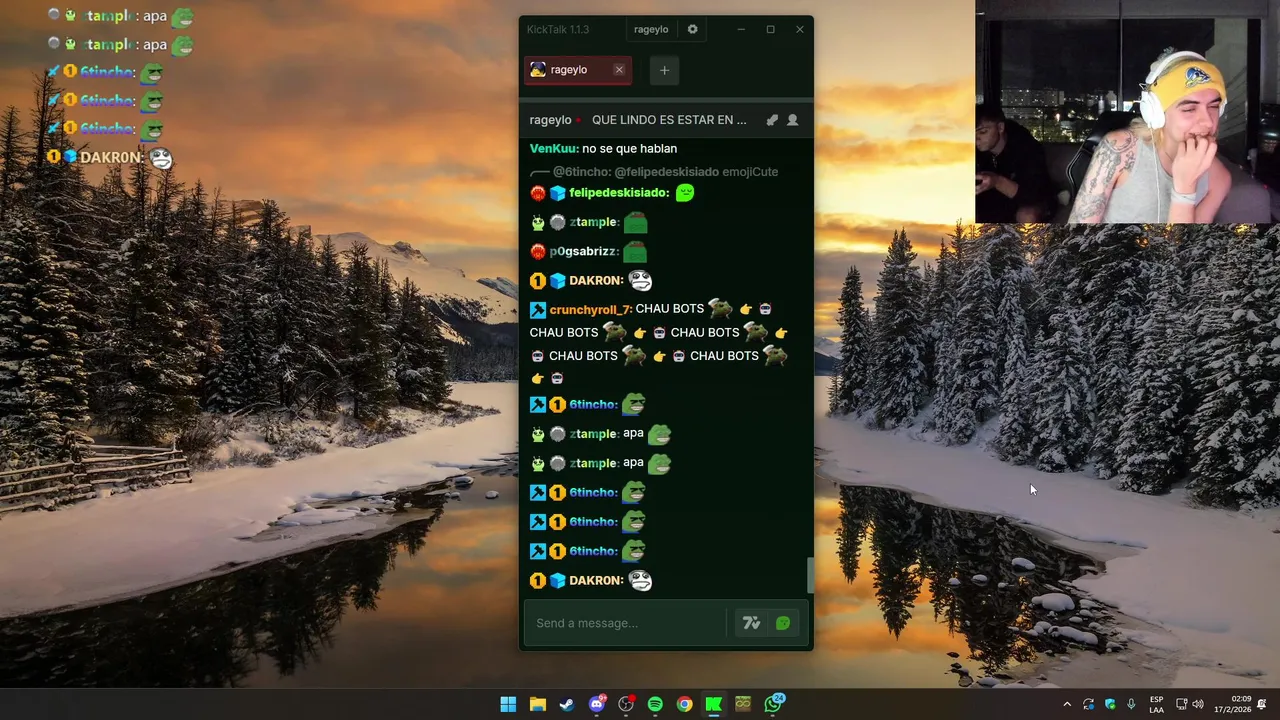Click the green box app taskbar icon

tap(743, 704)
